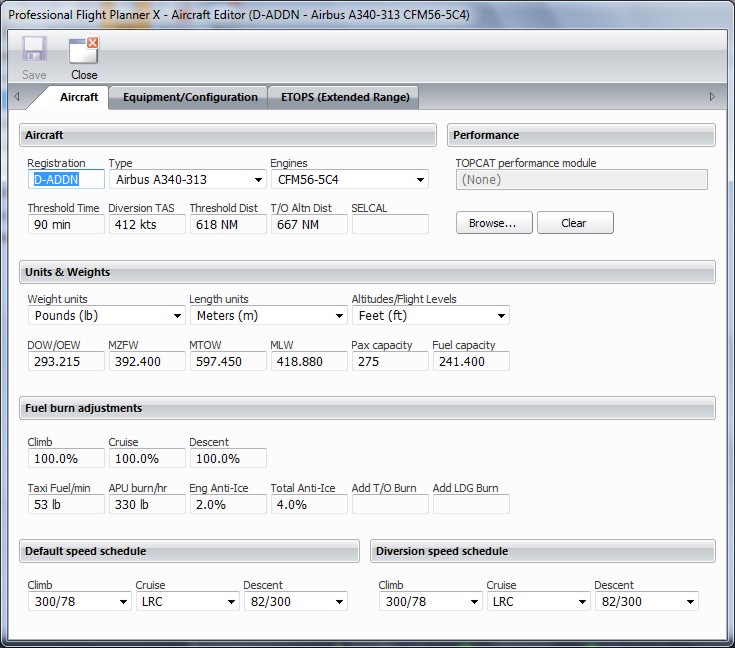Click the Close window icon in toolbar
735x648 pixels.
84,50
